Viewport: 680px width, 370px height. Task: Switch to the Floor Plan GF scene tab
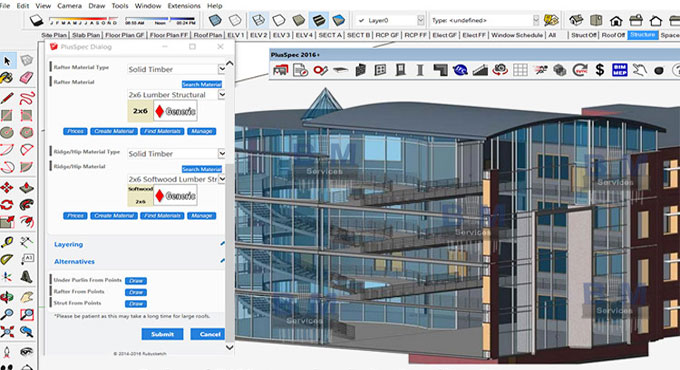(x=124, y=35)
